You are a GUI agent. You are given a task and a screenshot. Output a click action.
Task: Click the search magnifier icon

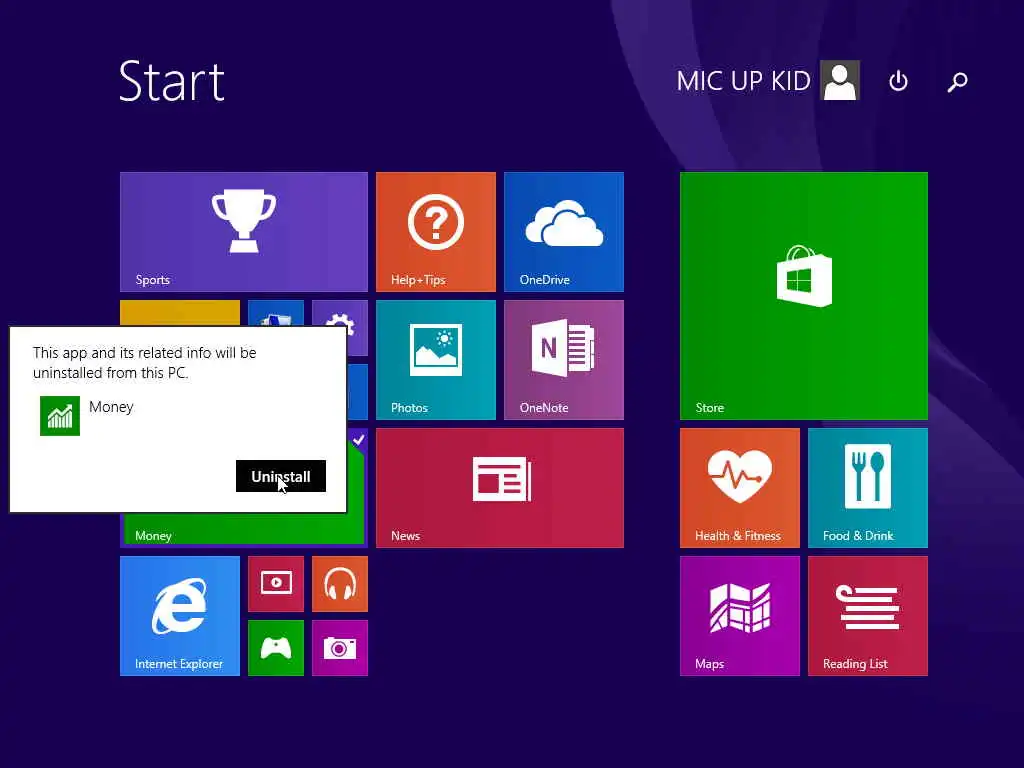point(957,82)
